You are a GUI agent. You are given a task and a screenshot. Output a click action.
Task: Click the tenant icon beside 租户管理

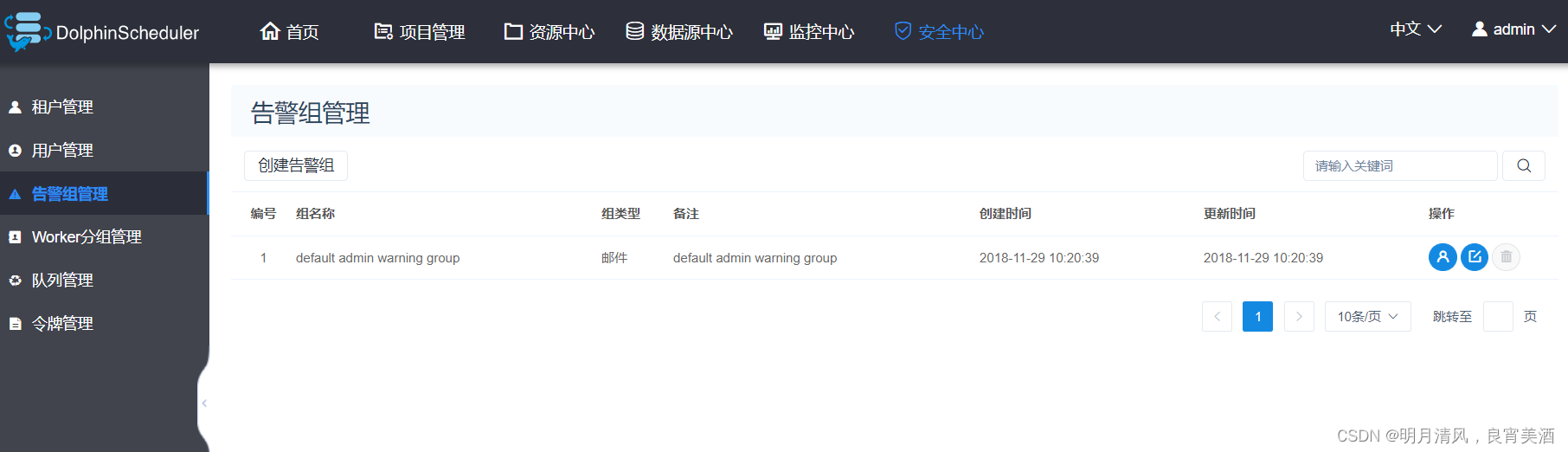15,107
